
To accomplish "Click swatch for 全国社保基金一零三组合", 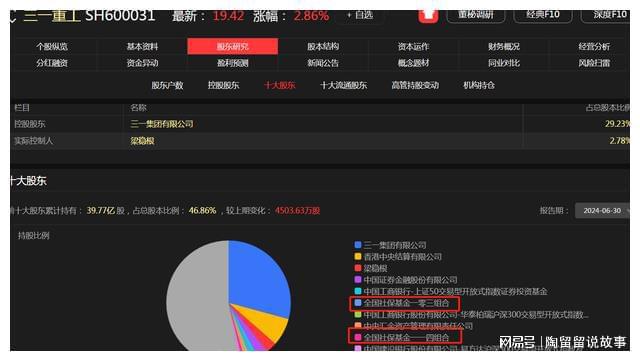I will click(x=358, y=303).
